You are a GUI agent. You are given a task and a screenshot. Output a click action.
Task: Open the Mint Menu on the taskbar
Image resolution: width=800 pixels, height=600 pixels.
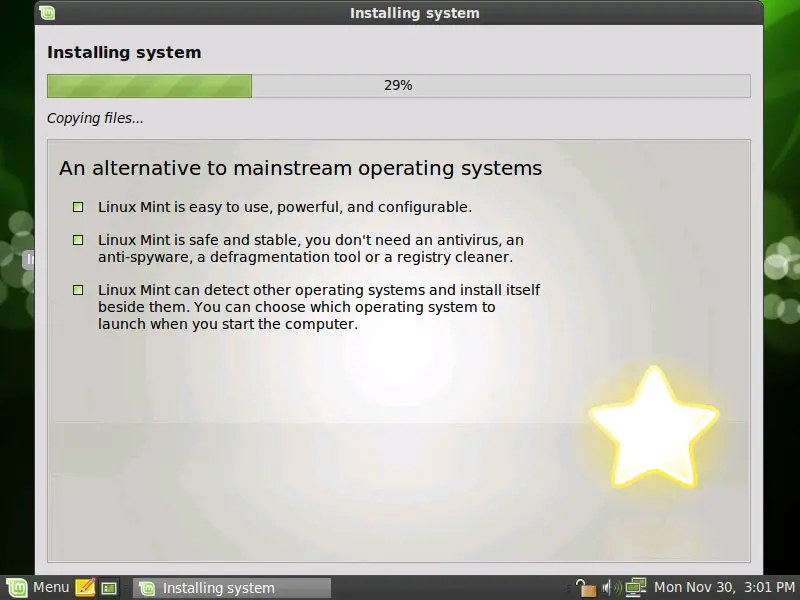pyautogui.click(x=38, y=587)
